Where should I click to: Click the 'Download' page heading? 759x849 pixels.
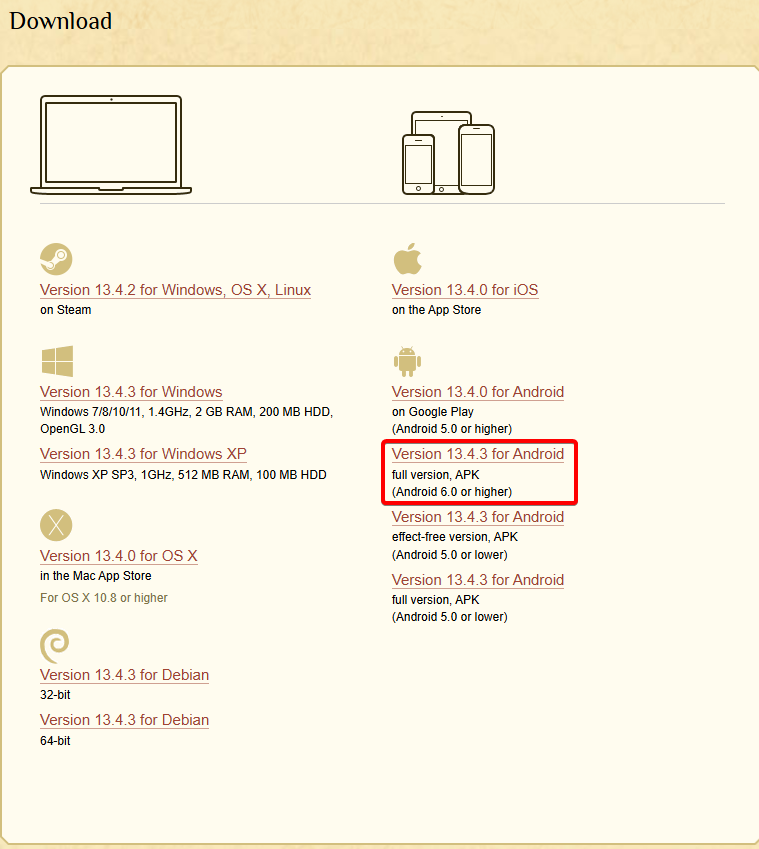click(x=61, y=21)
